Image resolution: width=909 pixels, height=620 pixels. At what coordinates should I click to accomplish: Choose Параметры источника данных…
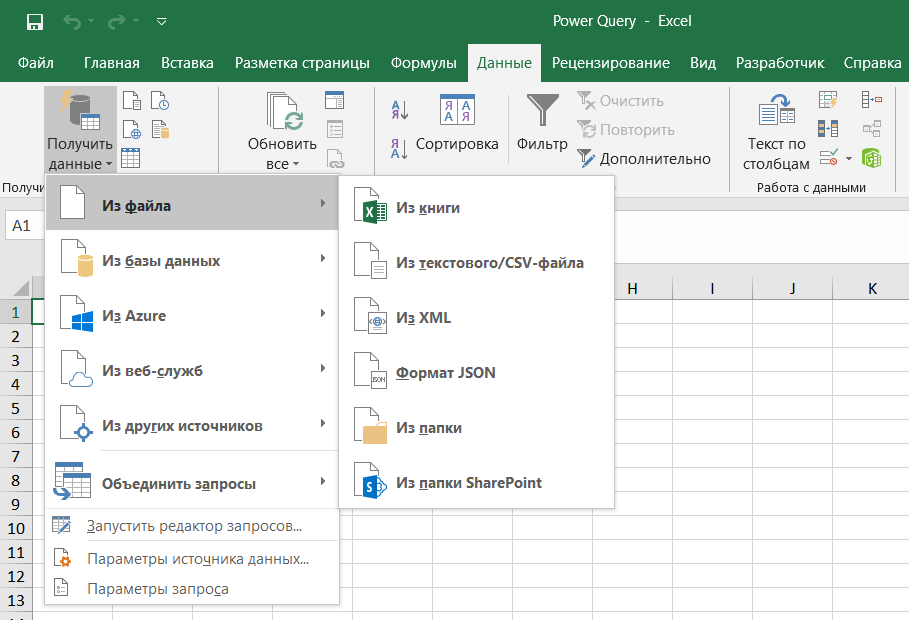tap(192, 559)
